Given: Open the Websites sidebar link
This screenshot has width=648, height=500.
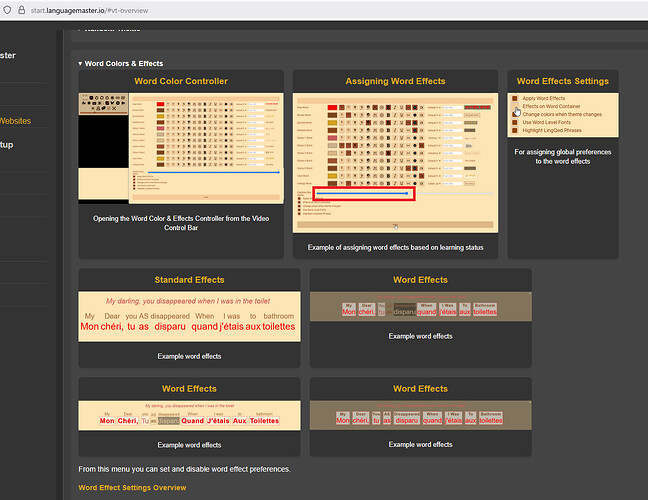Looking at the screenshot, I should (16, 121).
